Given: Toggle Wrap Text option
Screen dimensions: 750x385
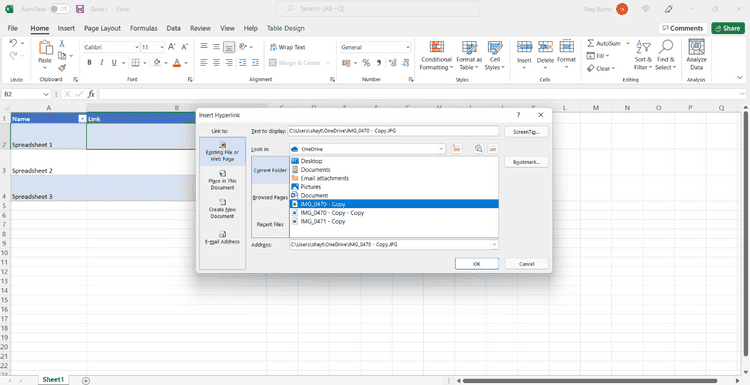Looking at the screenshot, I should pos(288,47).
